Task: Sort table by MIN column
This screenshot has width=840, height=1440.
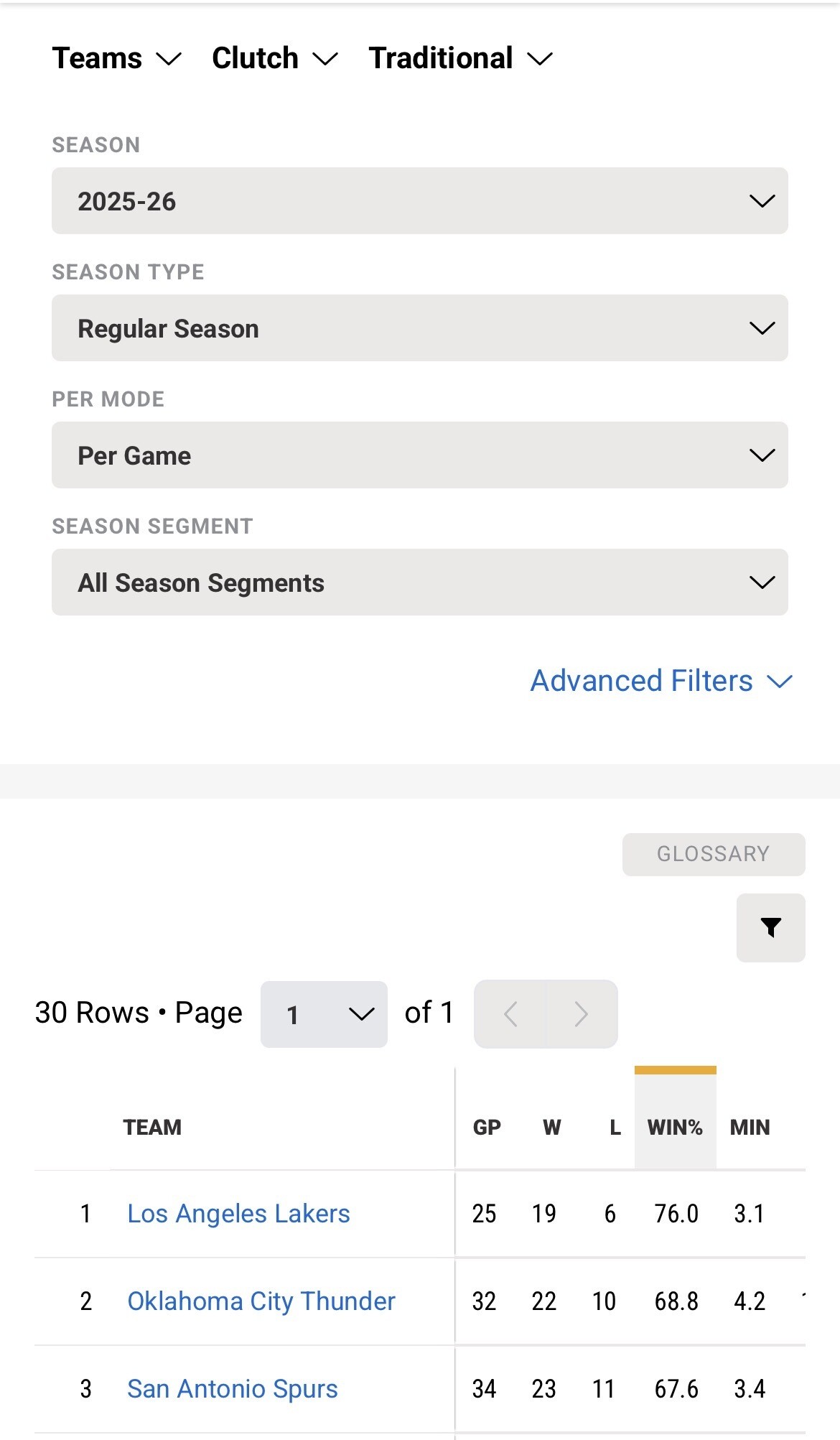Action: click(750, 1127)
